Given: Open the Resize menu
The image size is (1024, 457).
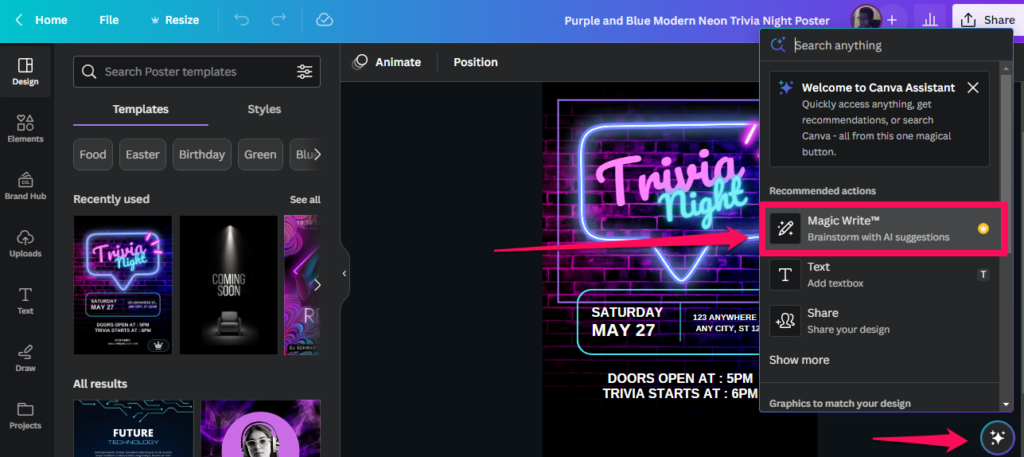Looking at the screenshot, I should pyautogui.click(x=174, y=20).
